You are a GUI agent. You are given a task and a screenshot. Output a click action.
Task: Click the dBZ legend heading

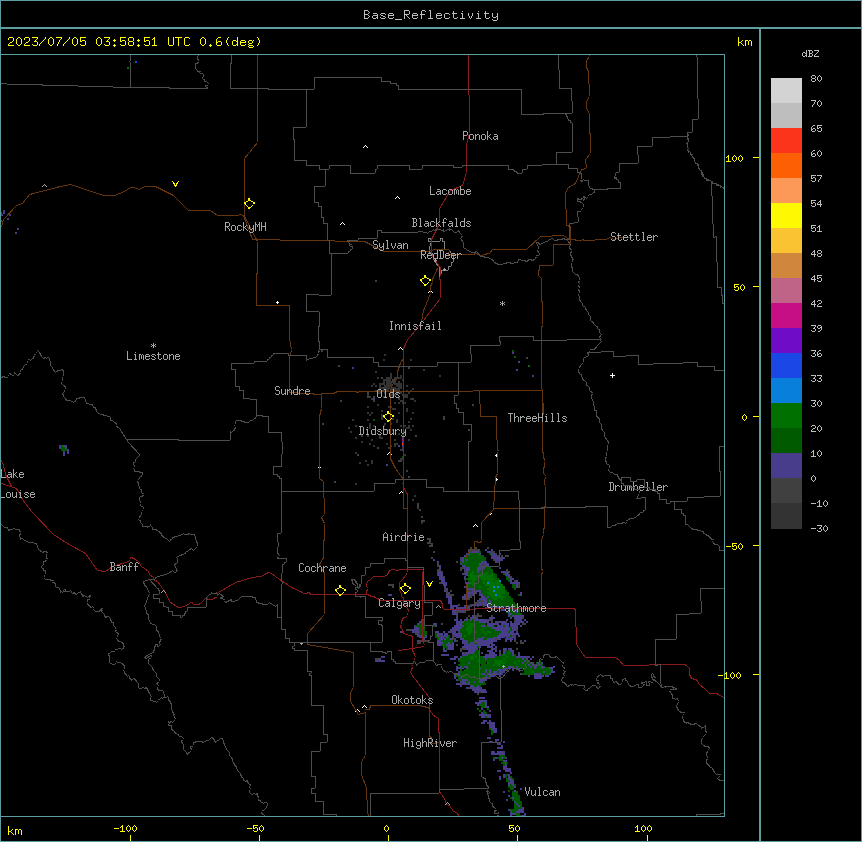point(810,53)
